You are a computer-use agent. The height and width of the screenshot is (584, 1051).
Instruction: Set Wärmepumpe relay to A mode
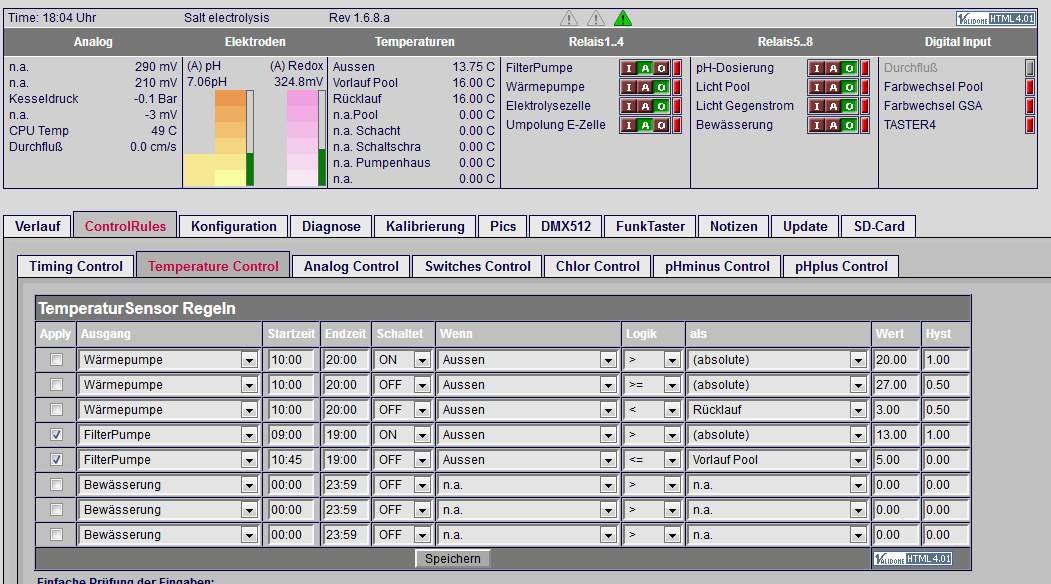(x=645, y=87)
